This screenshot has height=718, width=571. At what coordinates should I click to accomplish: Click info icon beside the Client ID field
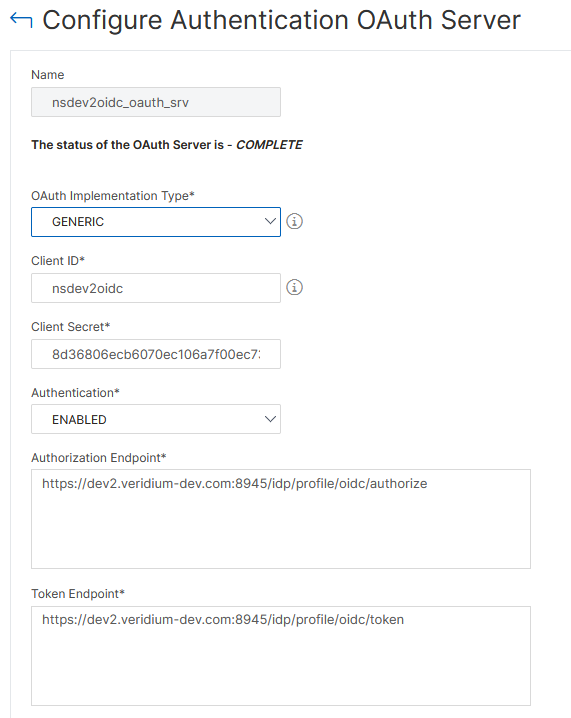click(x=294, y=288)
